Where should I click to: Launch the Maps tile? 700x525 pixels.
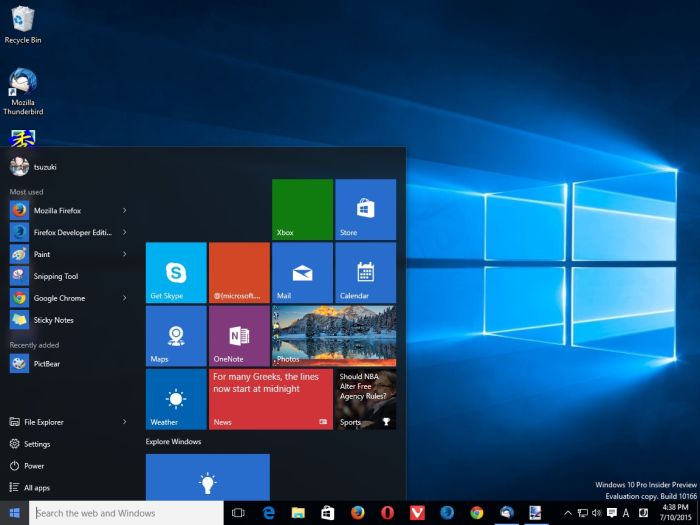pyautogui.click(x=176, y=335)
